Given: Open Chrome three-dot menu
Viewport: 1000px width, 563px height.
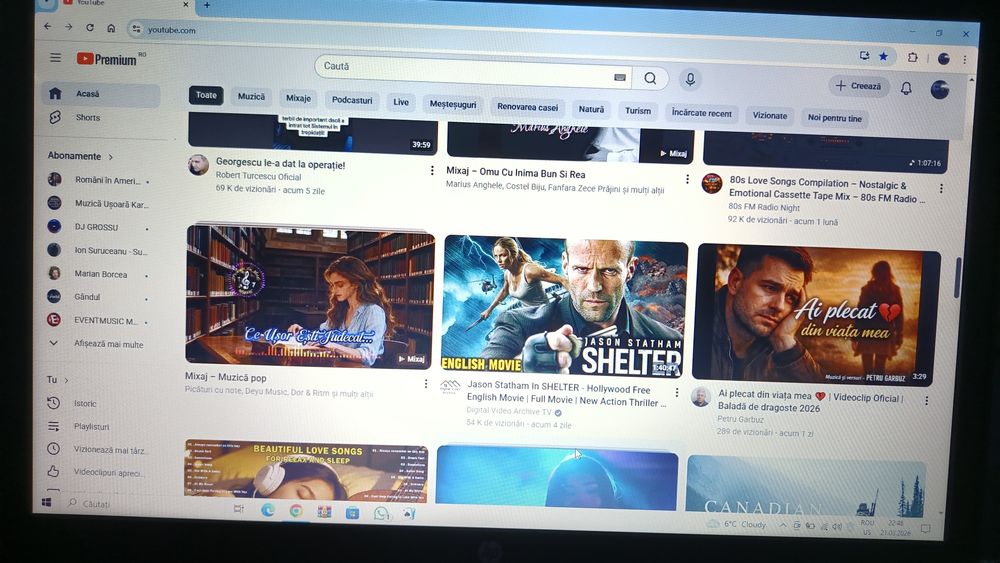Looking at the screenshot, I should (x=964, y=59).
